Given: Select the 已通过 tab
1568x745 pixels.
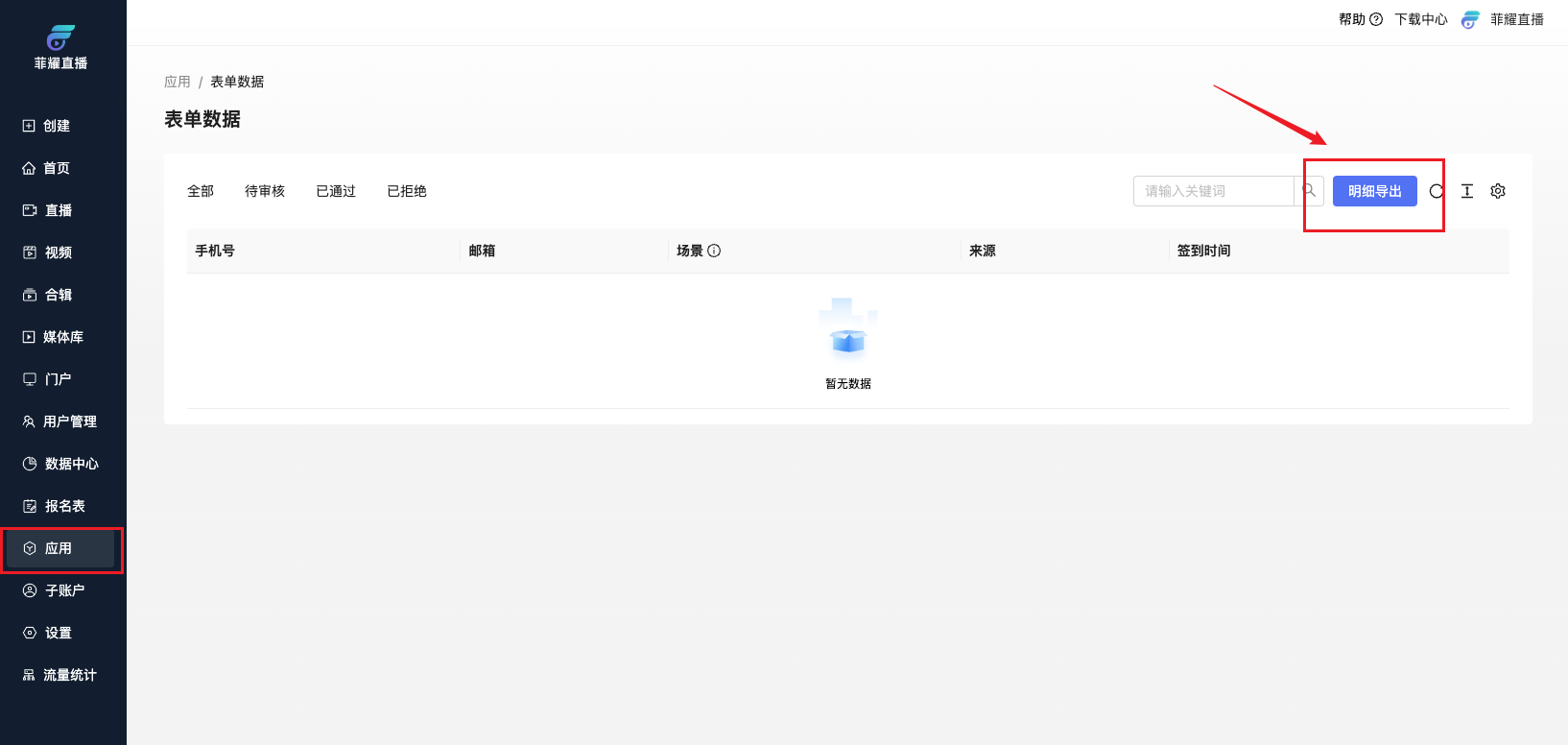Looking at the screenshot, I should [x=336, y=191].
